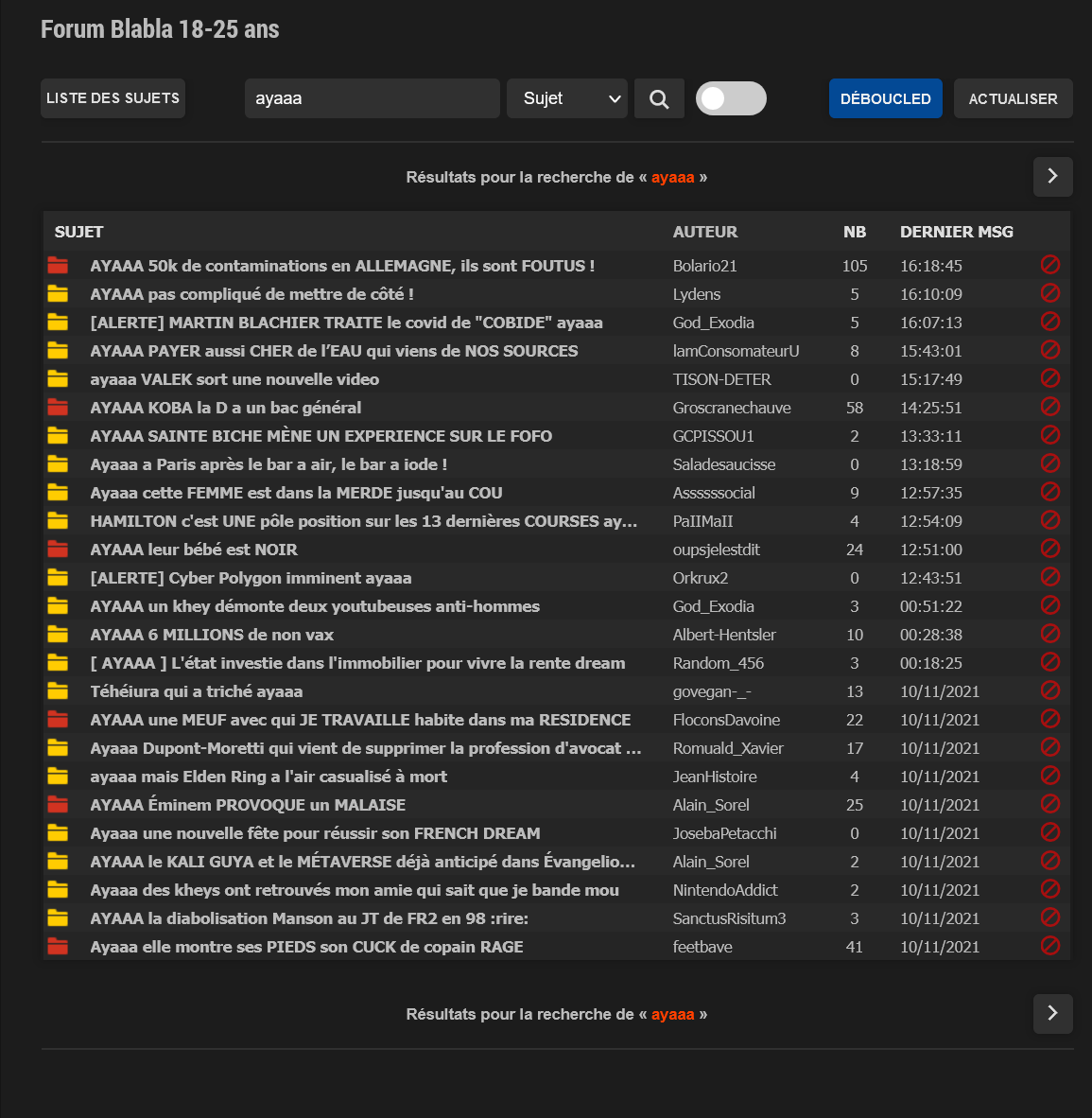Image resolution: width=1092 pixels, height=1118 pixels.
Task: Open Liste des sujets
Action: click(113, 98)
